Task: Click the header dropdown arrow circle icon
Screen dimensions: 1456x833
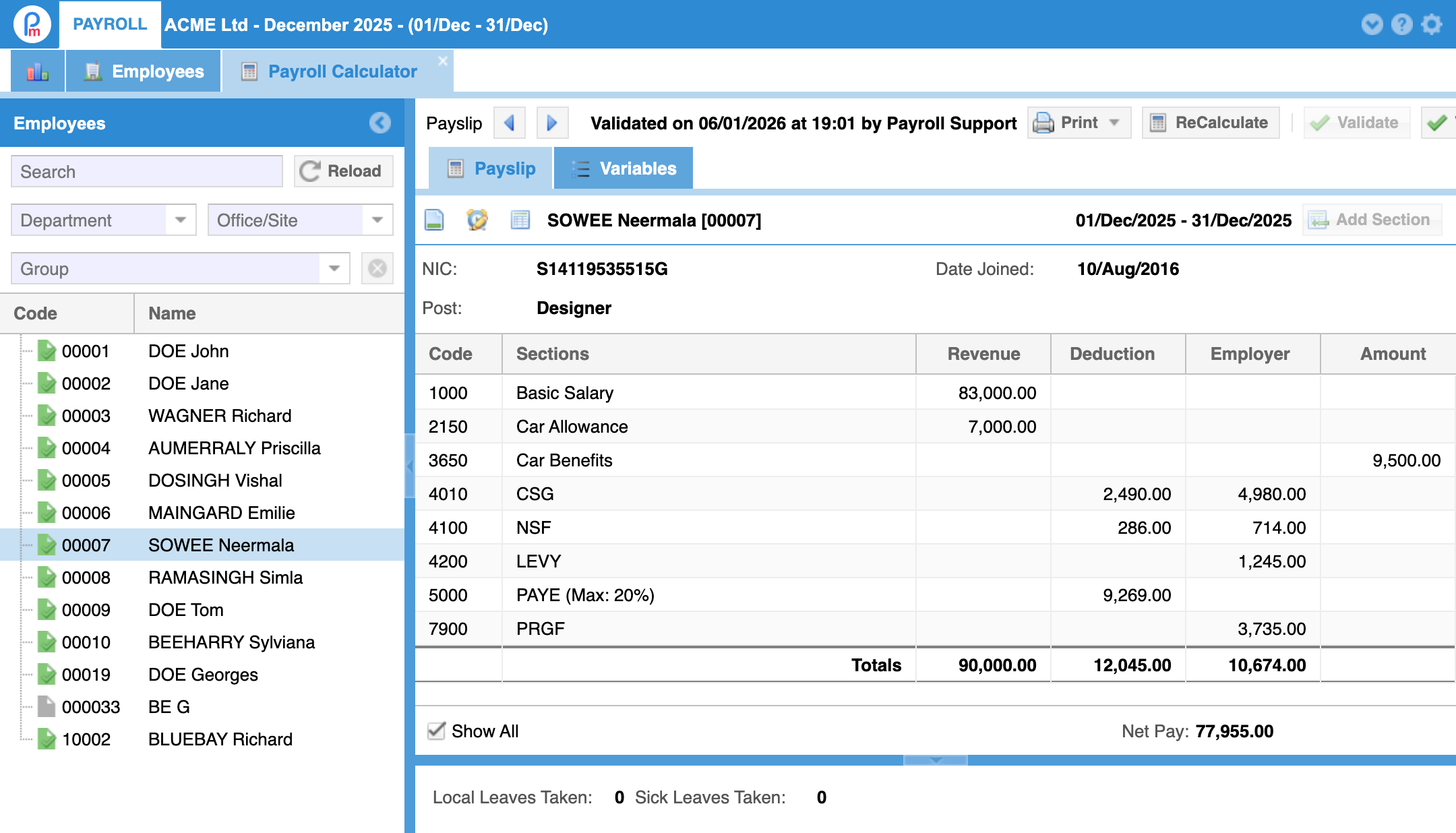Action: 1372,24
